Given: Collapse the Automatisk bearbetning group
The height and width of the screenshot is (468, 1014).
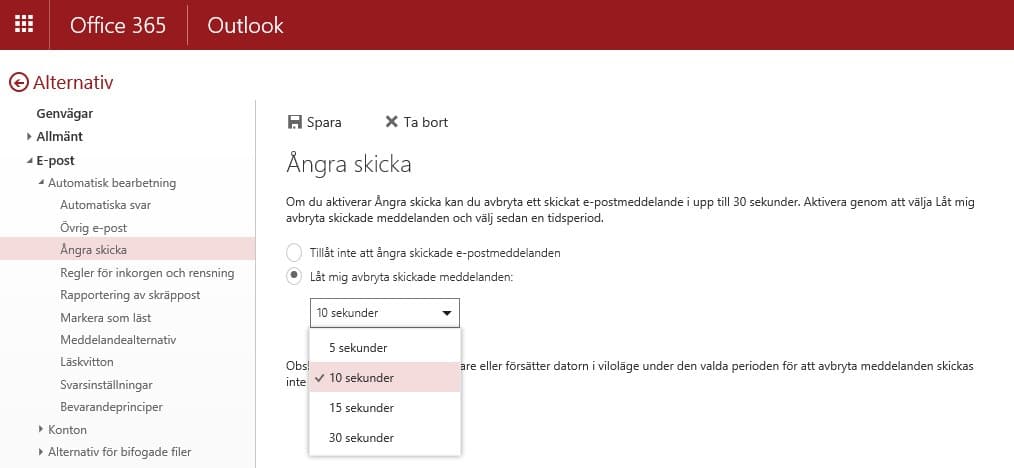Looking at the screenshot, I should tap(41, 183).
